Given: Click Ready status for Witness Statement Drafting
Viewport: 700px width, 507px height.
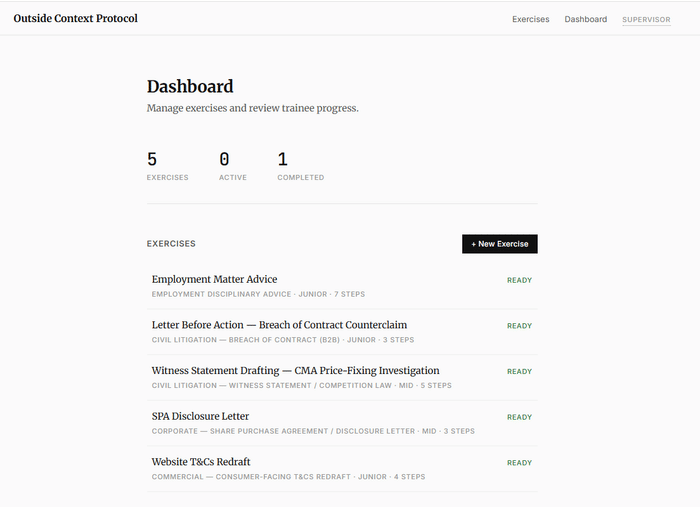Looking at the screenshot, I should (x=519, y=372).
